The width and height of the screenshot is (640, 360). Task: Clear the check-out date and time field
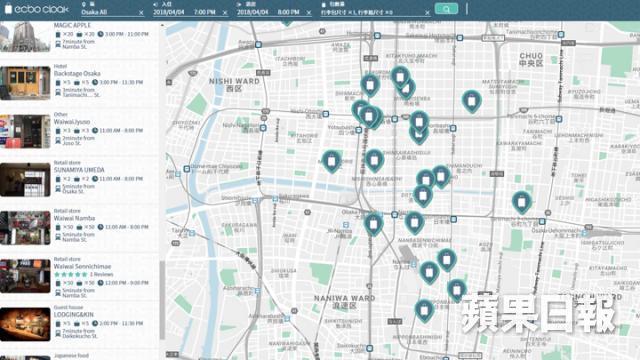(x=309, y=13)
